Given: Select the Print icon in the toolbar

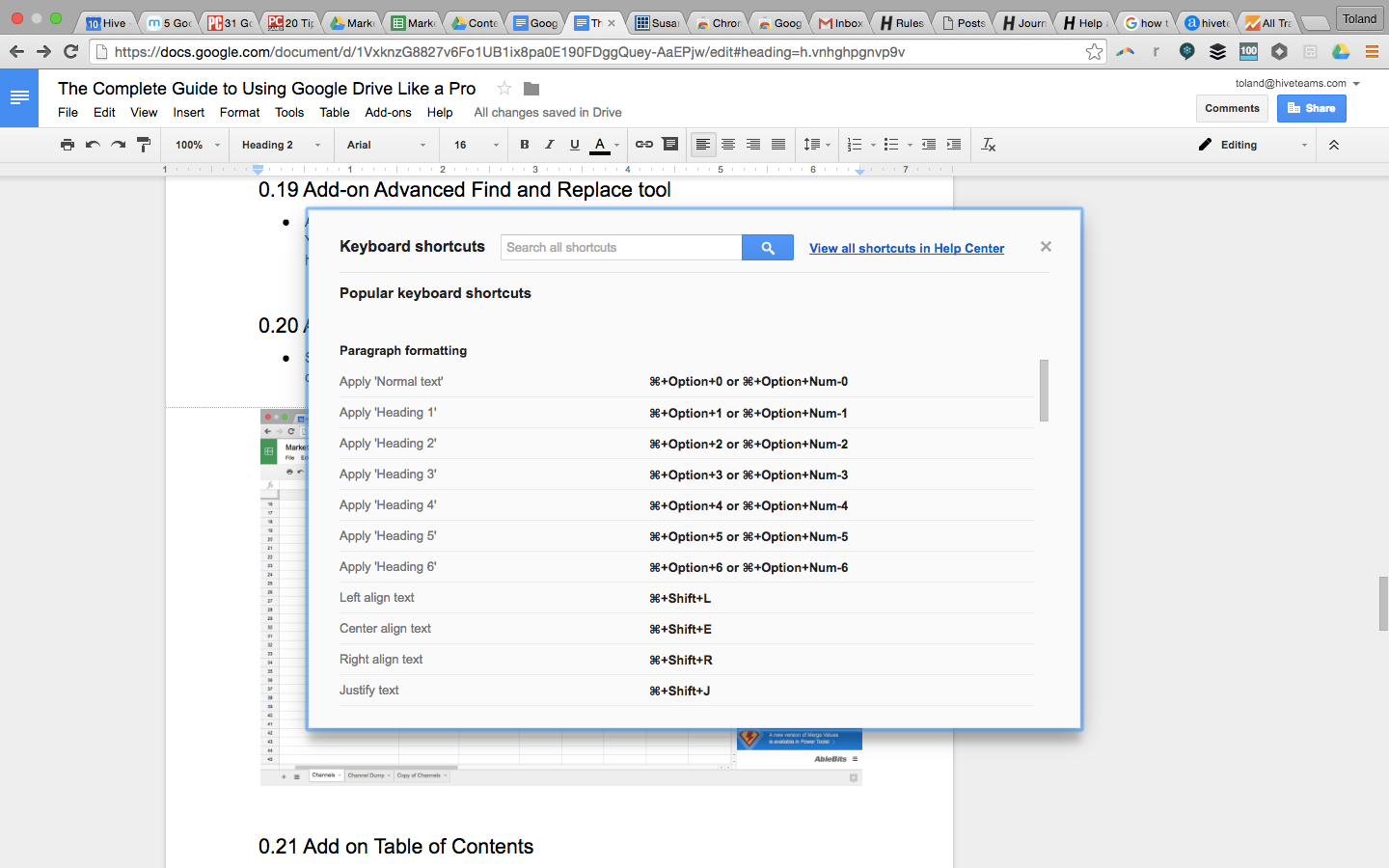Looking at the screenshot, I should (68, 145).
